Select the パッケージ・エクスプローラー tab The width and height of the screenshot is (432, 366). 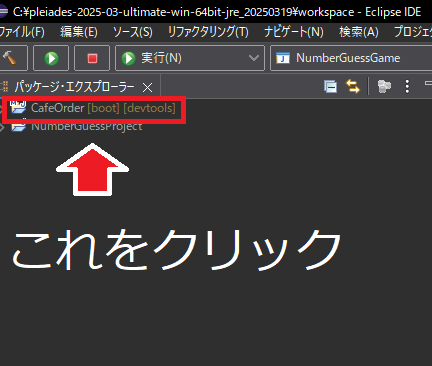74,87
